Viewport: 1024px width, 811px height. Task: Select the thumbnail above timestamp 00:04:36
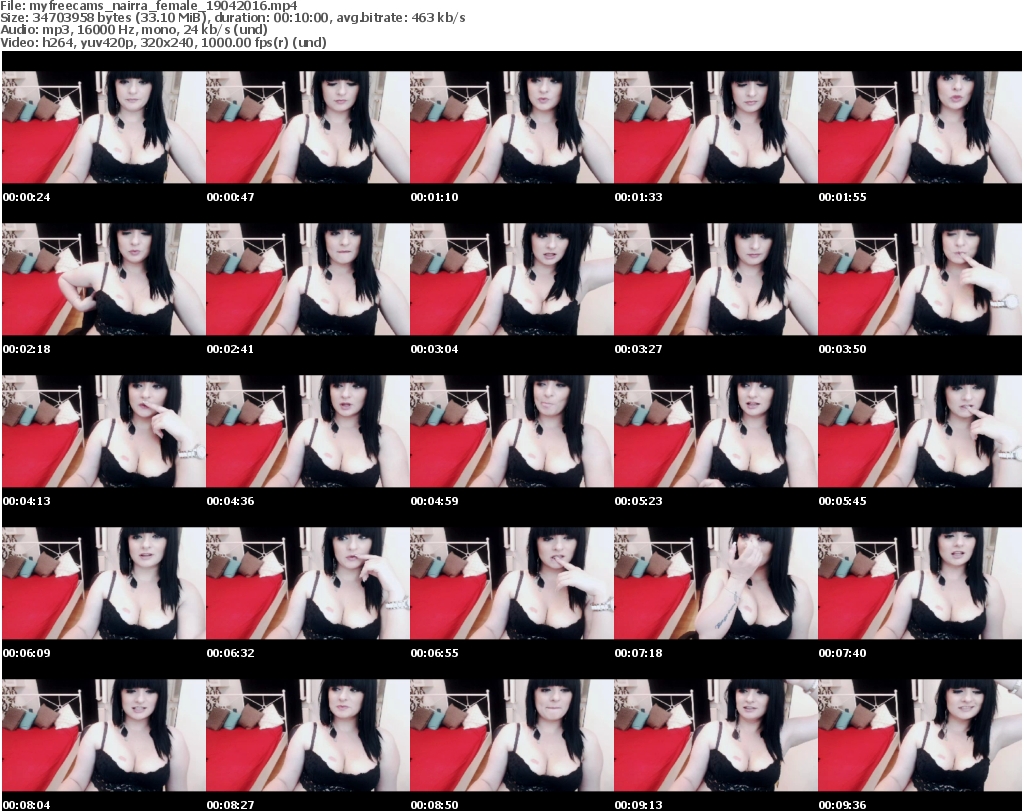point(308,432)
